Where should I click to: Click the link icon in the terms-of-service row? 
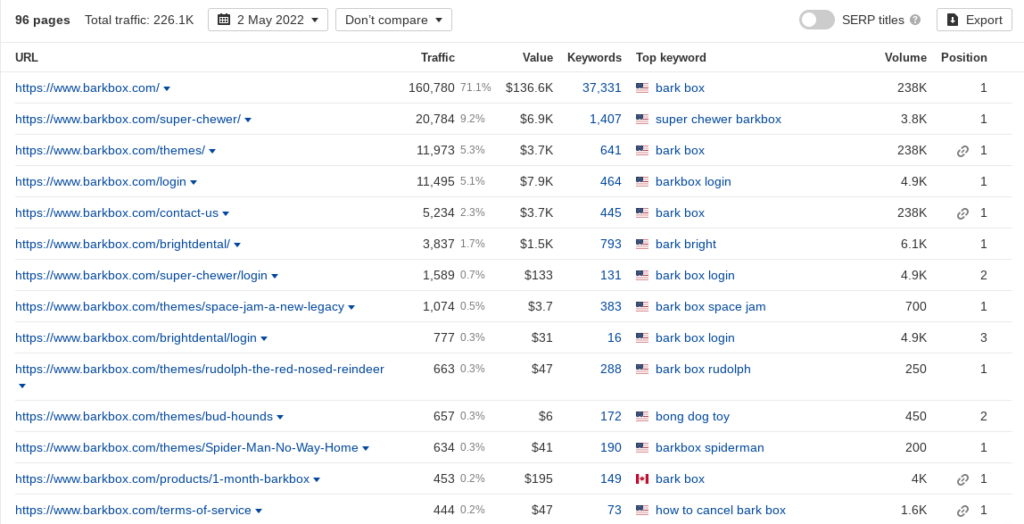click(x=963, y=511)
